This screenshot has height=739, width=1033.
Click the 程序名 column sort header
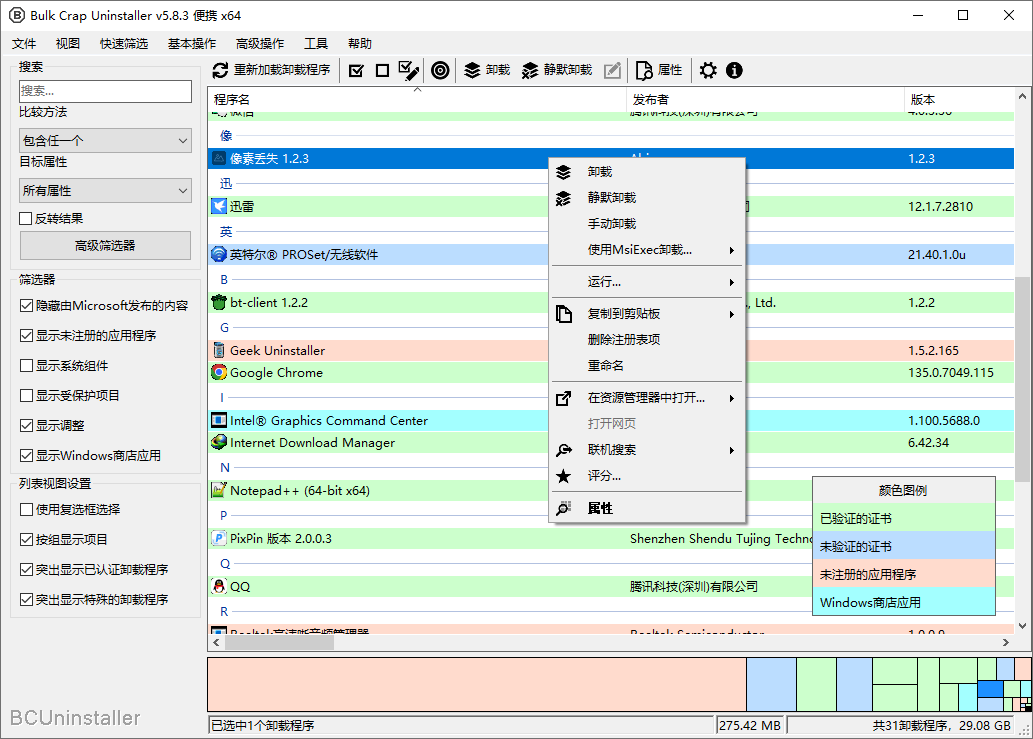click(417, 99)
